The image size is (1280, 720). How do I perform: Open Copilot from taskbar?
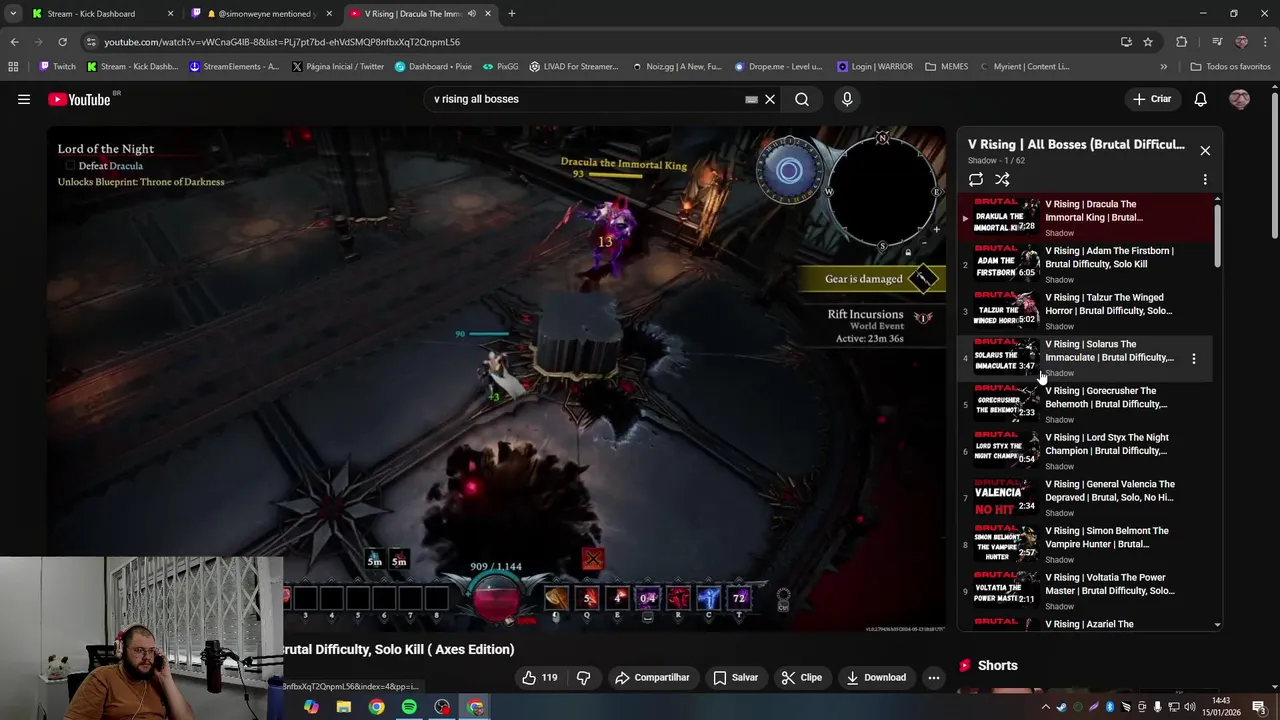point(311,707)
